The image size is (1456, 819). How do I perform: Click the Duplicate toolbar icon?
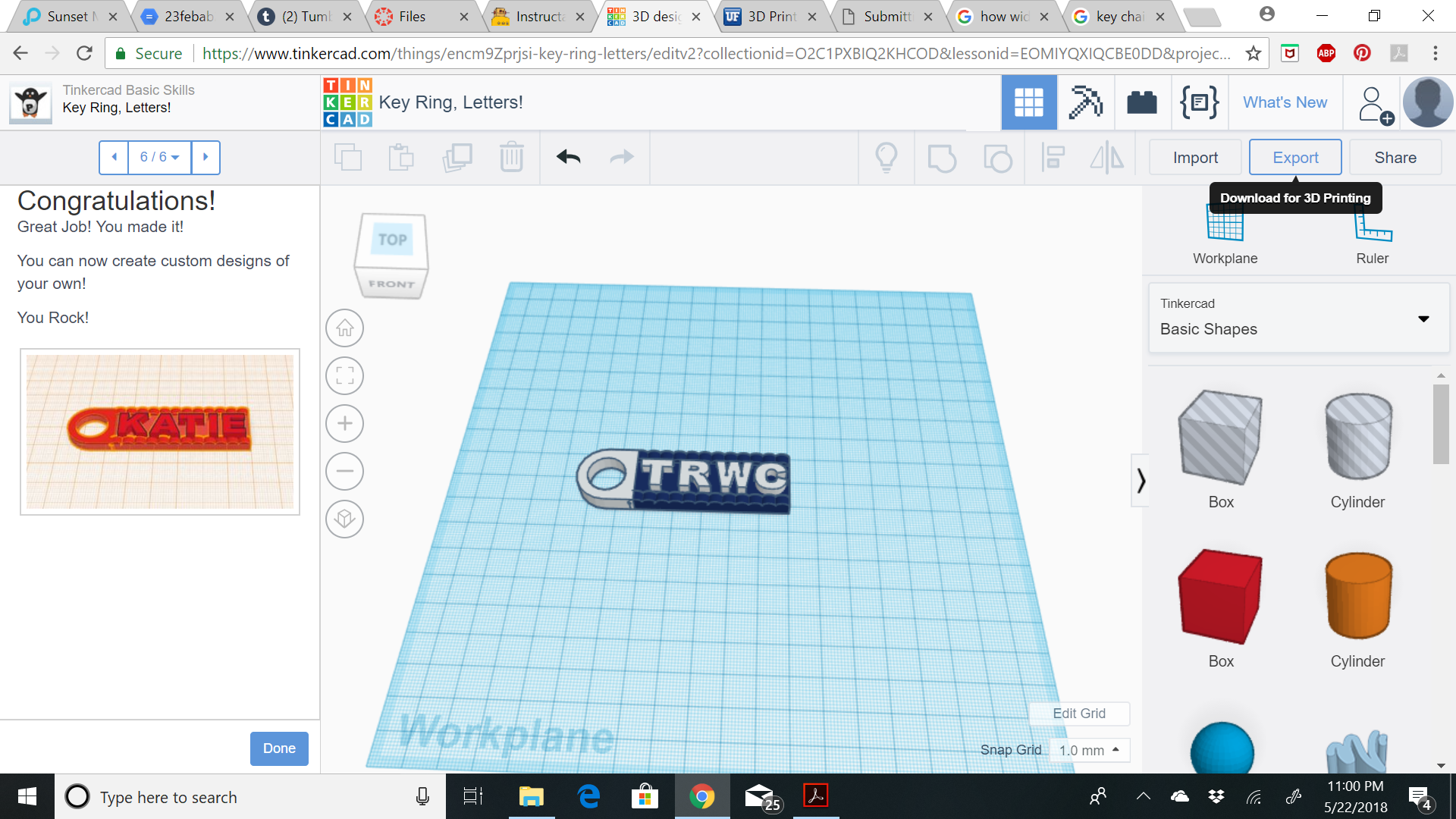click(x=457, y=157)
